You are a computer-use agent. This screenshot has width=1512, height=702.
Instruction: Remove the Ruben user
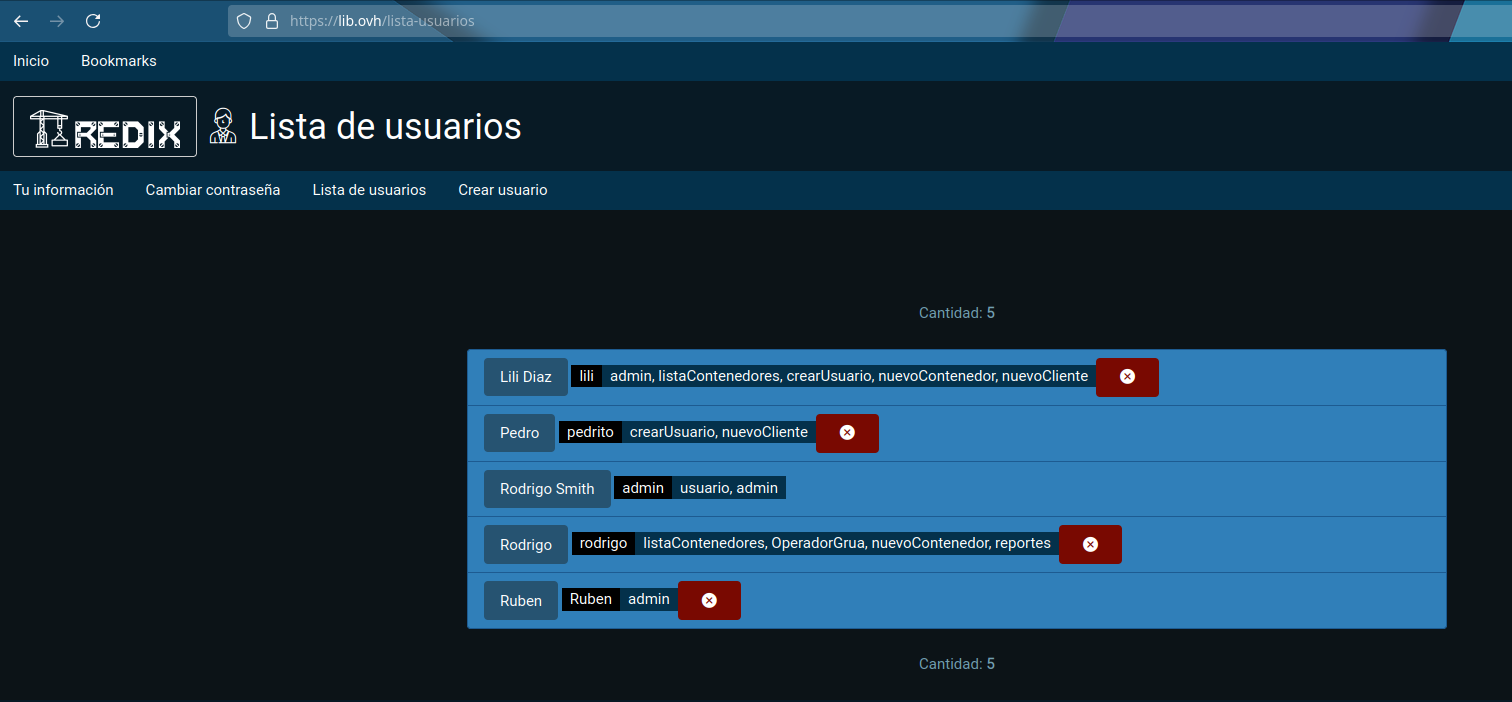pos(709,601)
